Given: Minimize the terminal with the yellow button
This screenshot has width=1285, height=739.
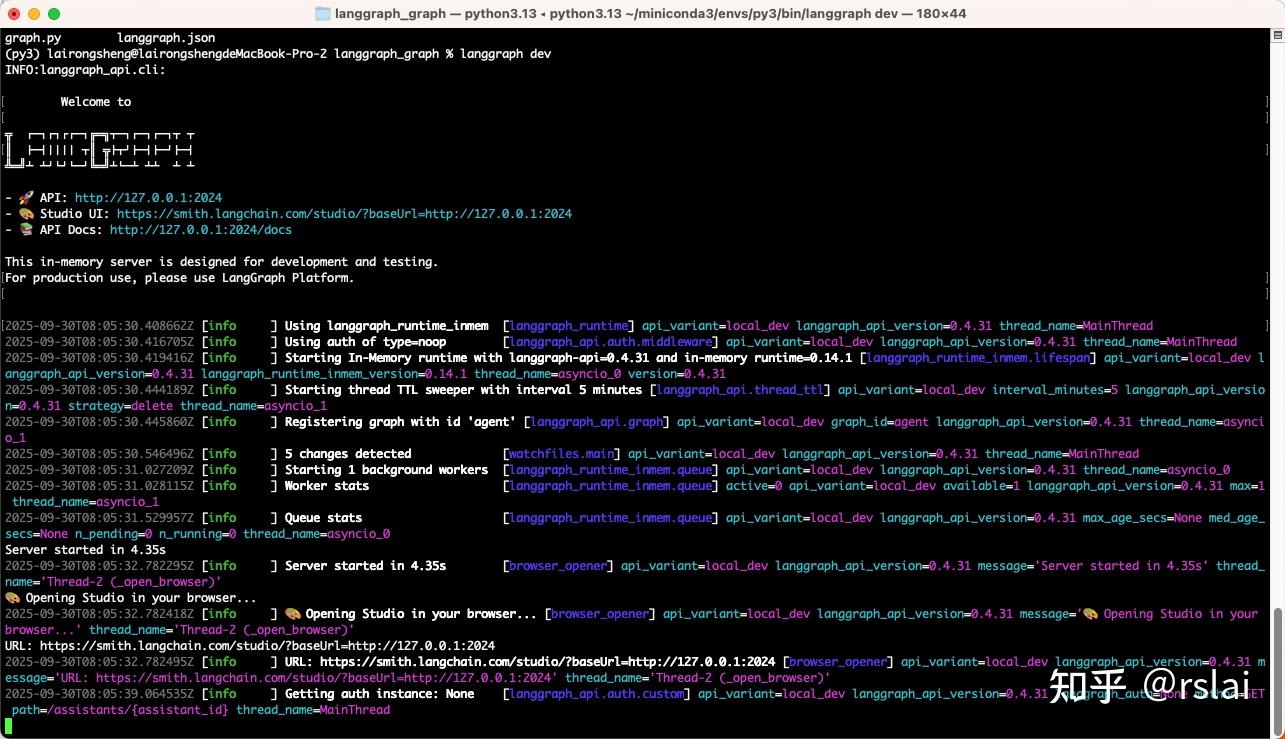Looking at the screenshot, I should click(34, 14).
